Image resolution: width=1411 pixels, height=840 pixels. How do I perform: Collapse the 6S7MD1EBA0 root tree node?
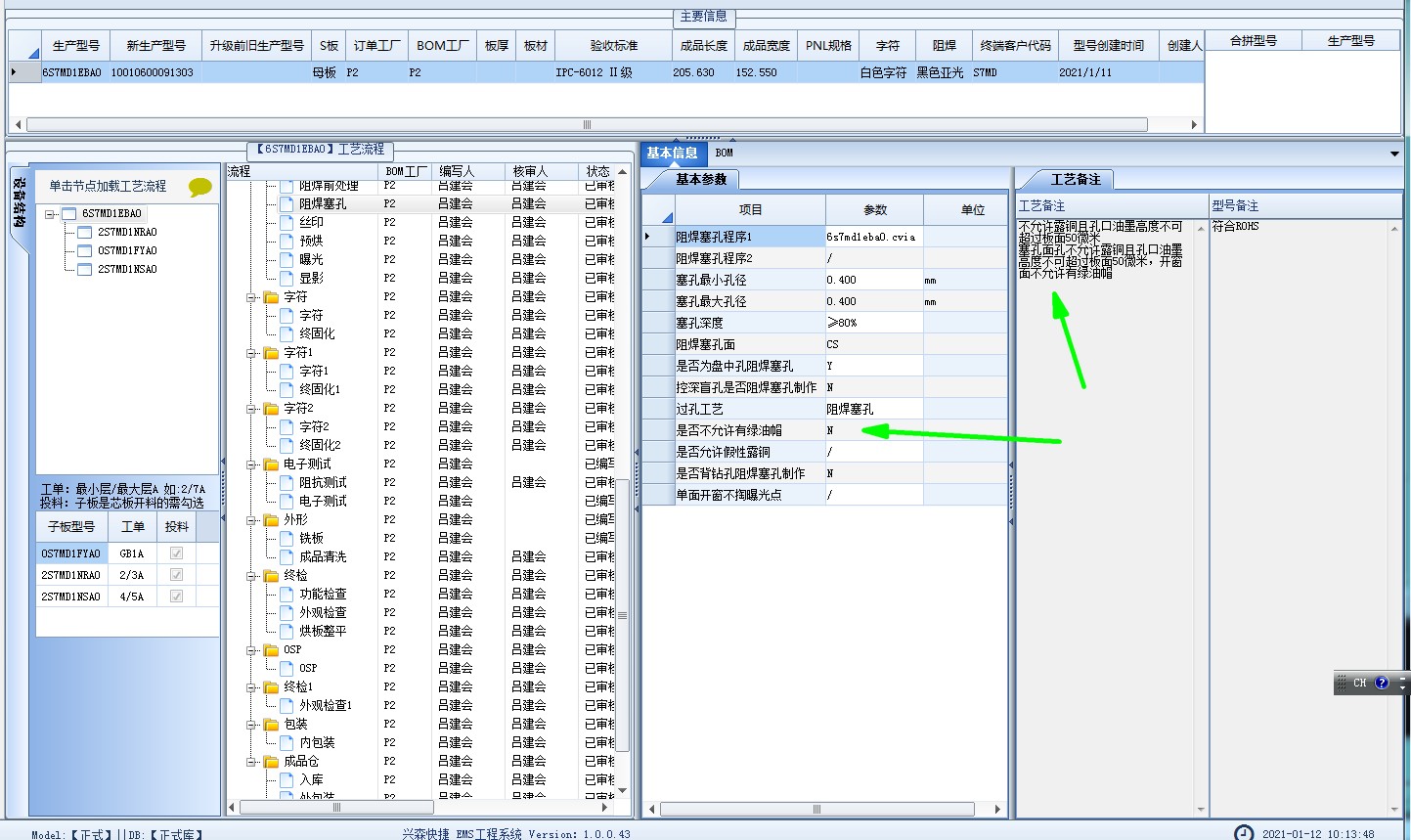(50, 214)
